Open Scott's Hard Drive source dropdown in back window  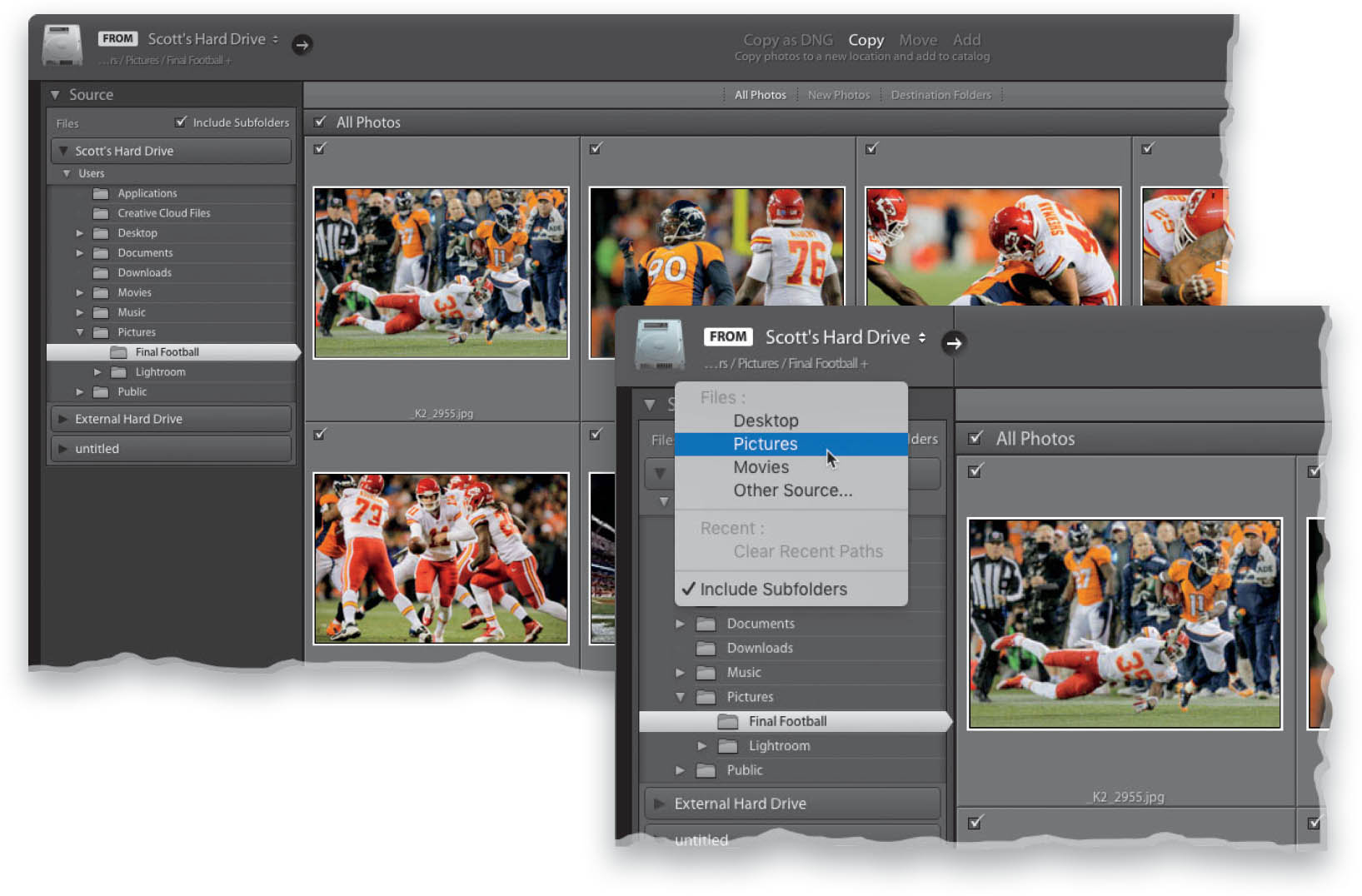pyautogui.click(x=213, y=38)
